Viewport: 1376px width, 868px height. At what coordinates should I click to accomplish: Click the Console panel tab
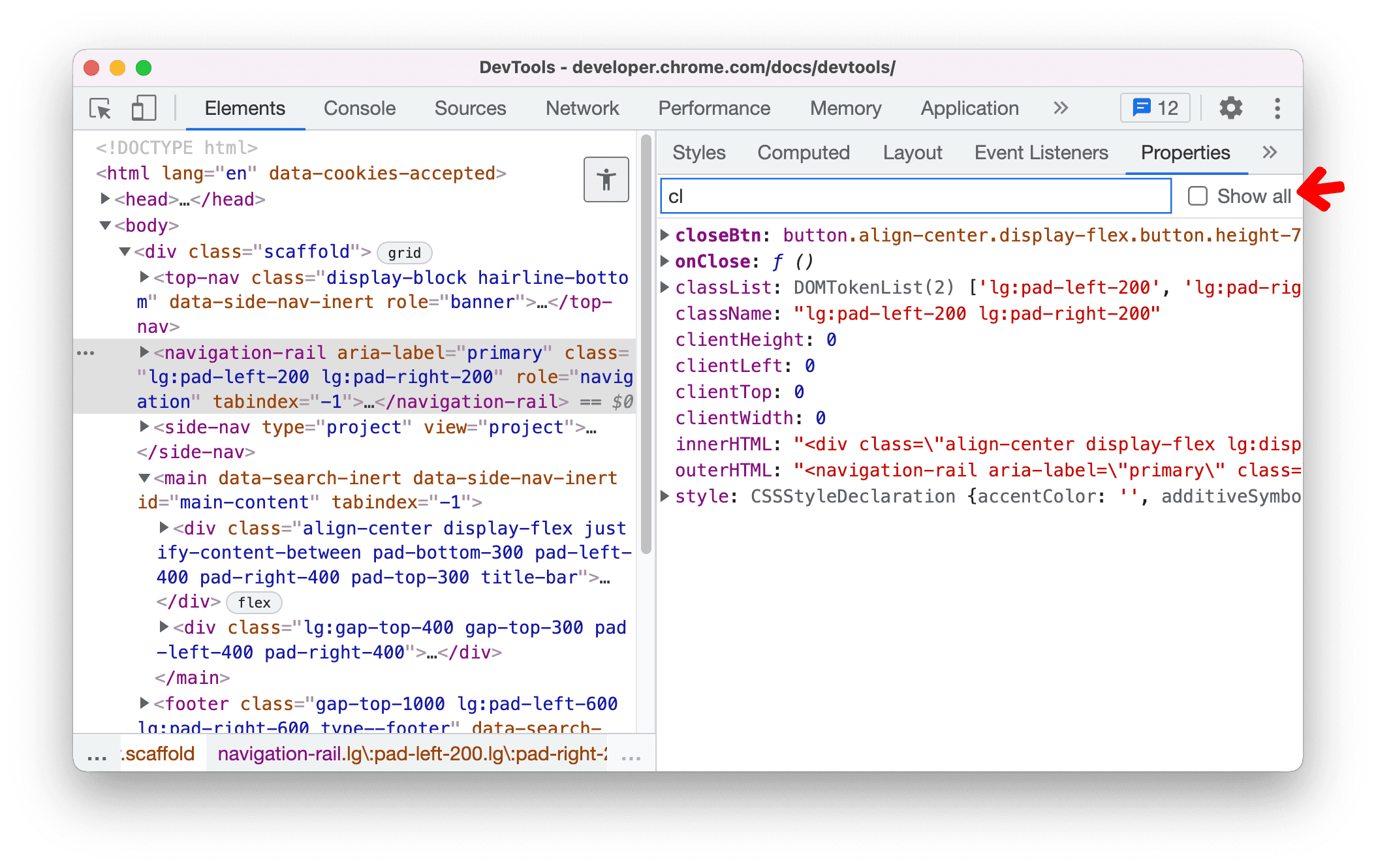pyautogui.click(x=358, y=109)
